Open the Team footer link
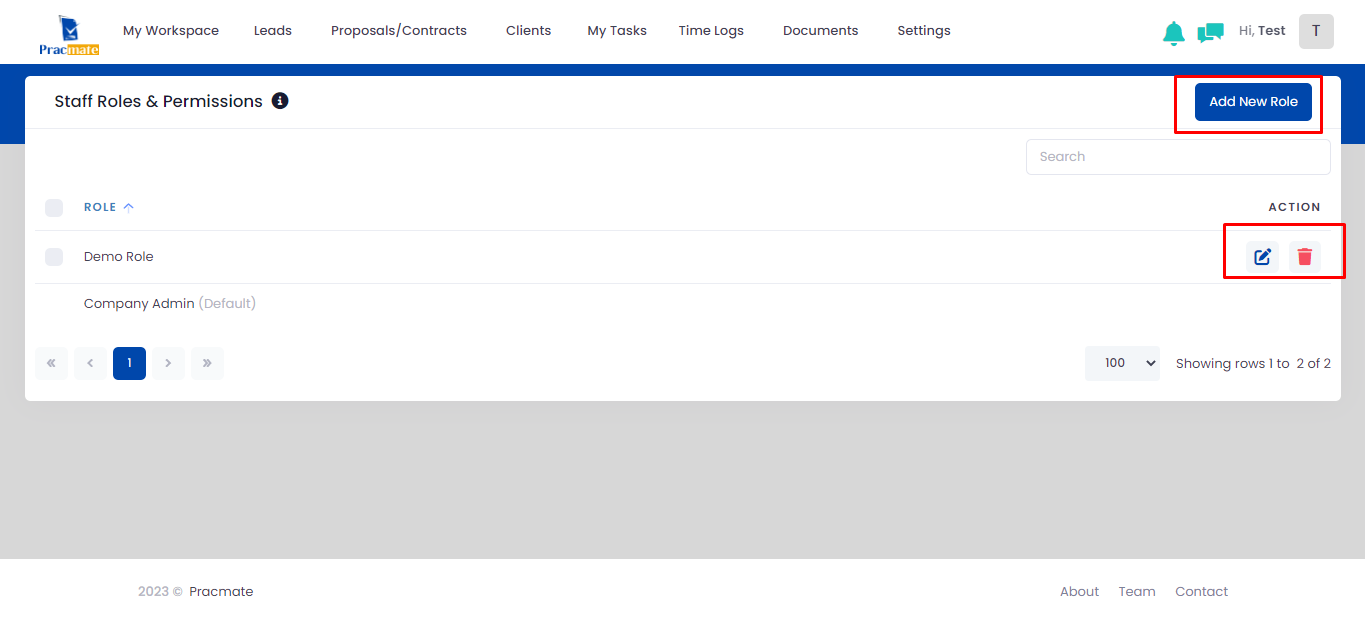Screen dimensions: 1365x619 point(1137,591)
